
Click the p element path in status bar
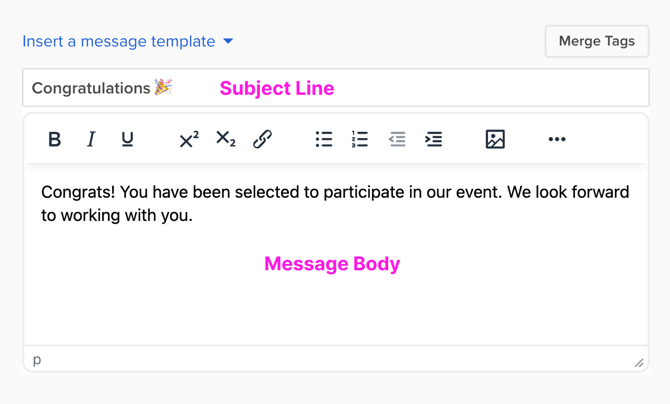pos(37,360)
